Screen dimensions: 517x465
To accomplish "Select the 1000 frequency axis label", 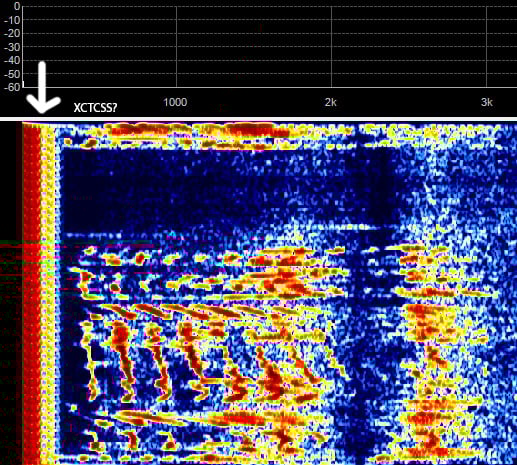I will pyautogui.click(x=175, y=102).
